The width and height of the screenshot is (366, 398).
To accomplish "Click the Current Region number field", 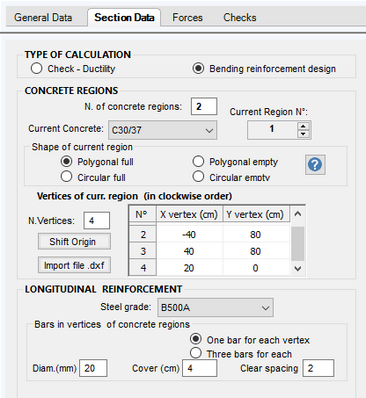I will pyautogui.click(x=272, y=130).
